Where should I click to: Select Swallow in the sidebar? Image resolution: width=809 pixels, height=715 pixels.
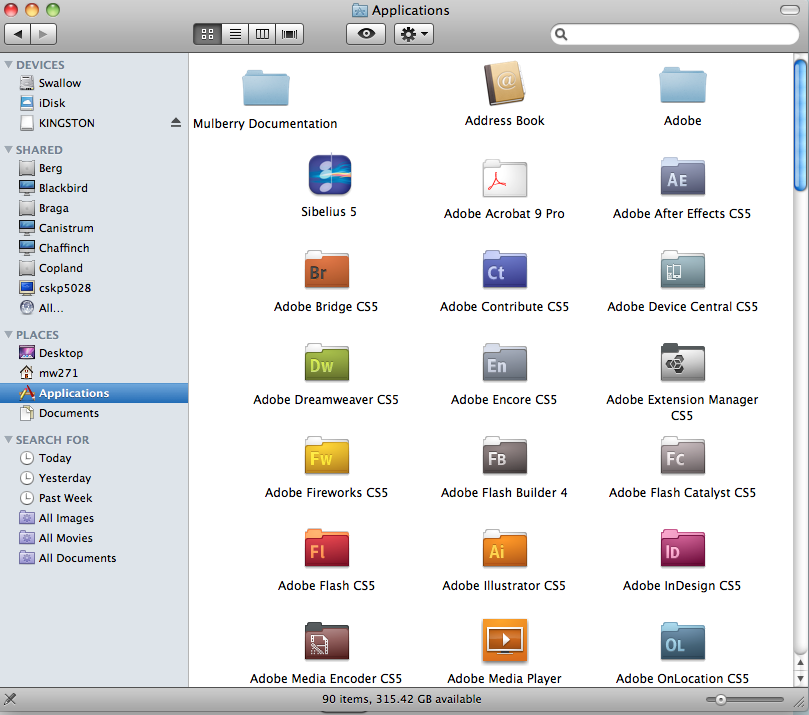[x=94, y=83]
